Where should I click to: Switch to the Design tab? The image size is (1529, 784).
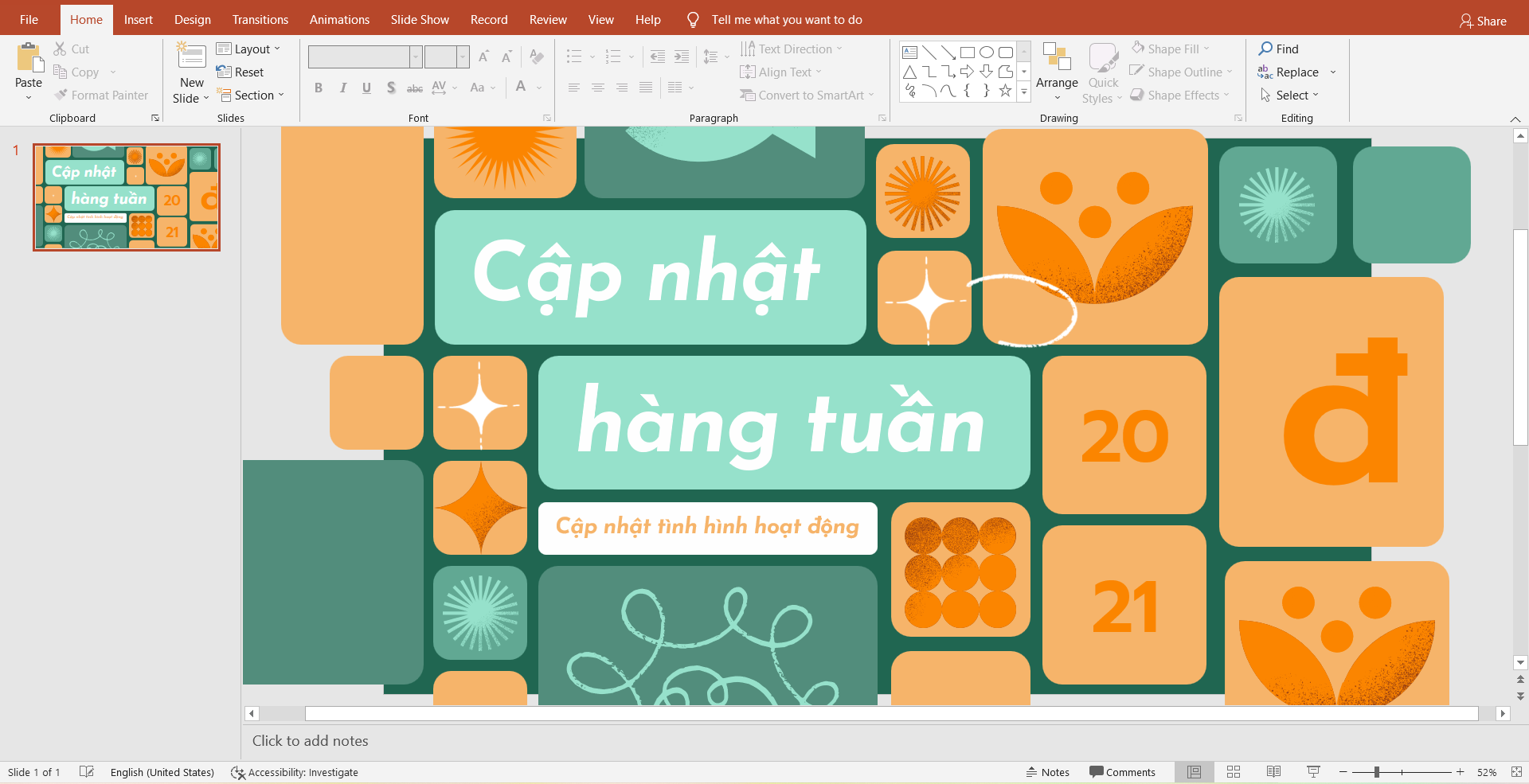pyautogui.click(x=193, y=19)
